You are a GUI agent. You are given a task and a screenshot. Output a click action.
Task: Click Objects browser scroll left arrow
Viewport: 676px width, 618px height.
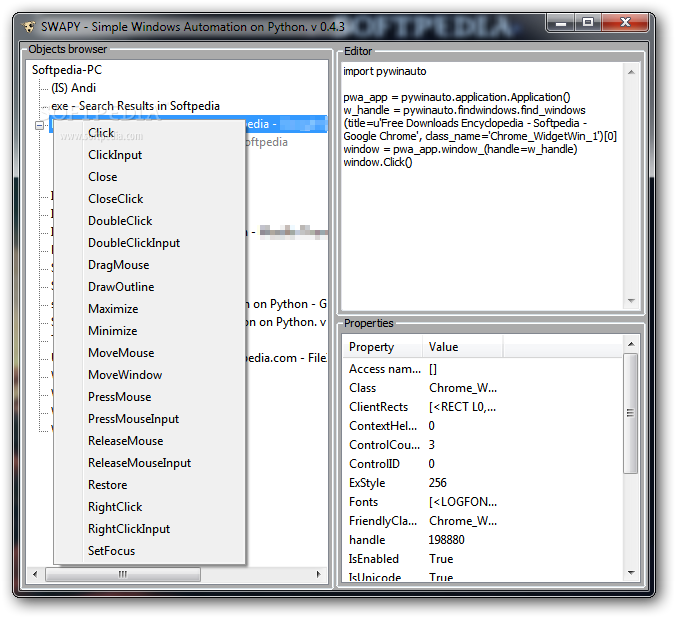(35, 574)
